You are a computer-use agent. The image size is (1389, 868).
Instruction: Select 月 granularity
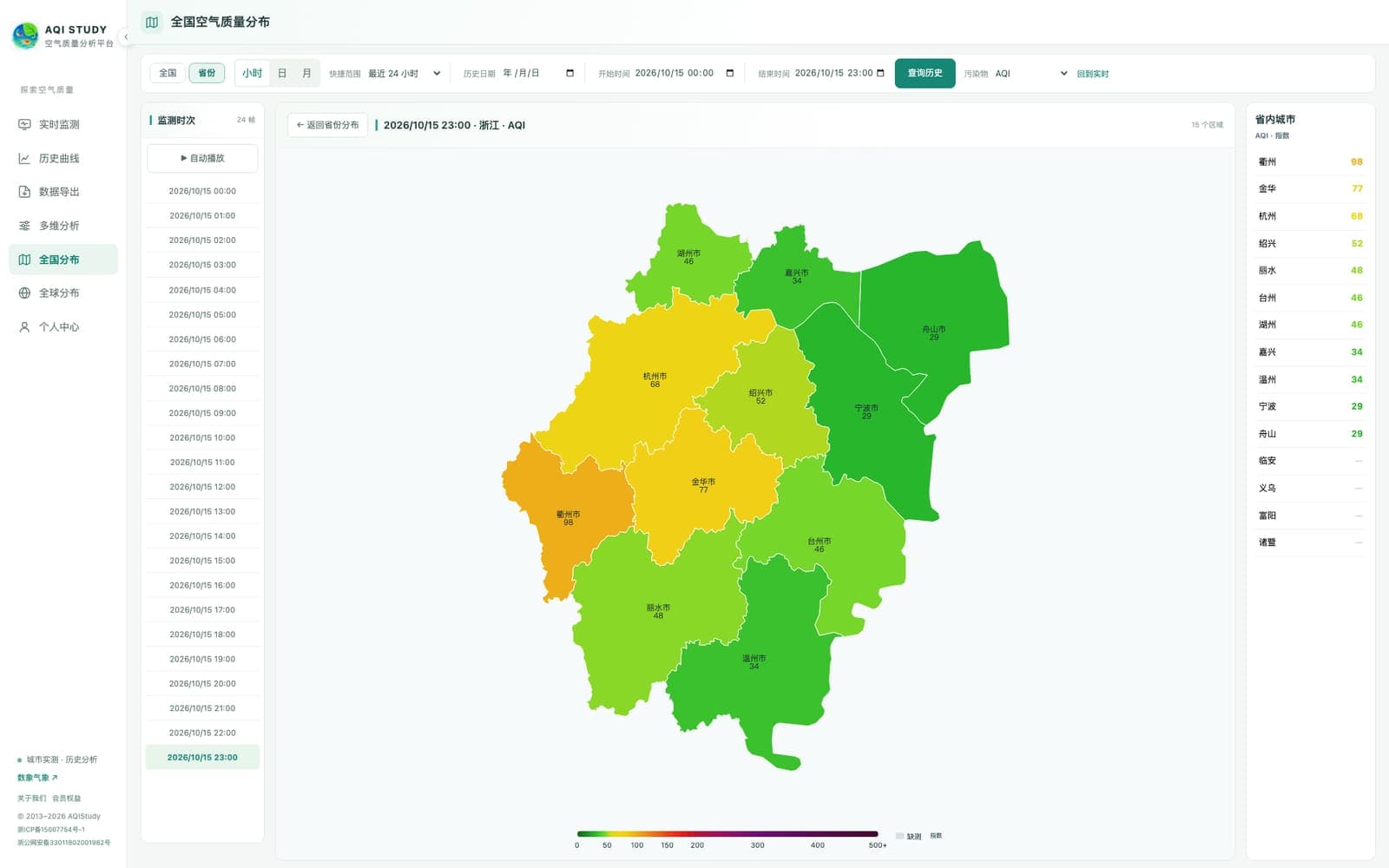click(306, 73)
